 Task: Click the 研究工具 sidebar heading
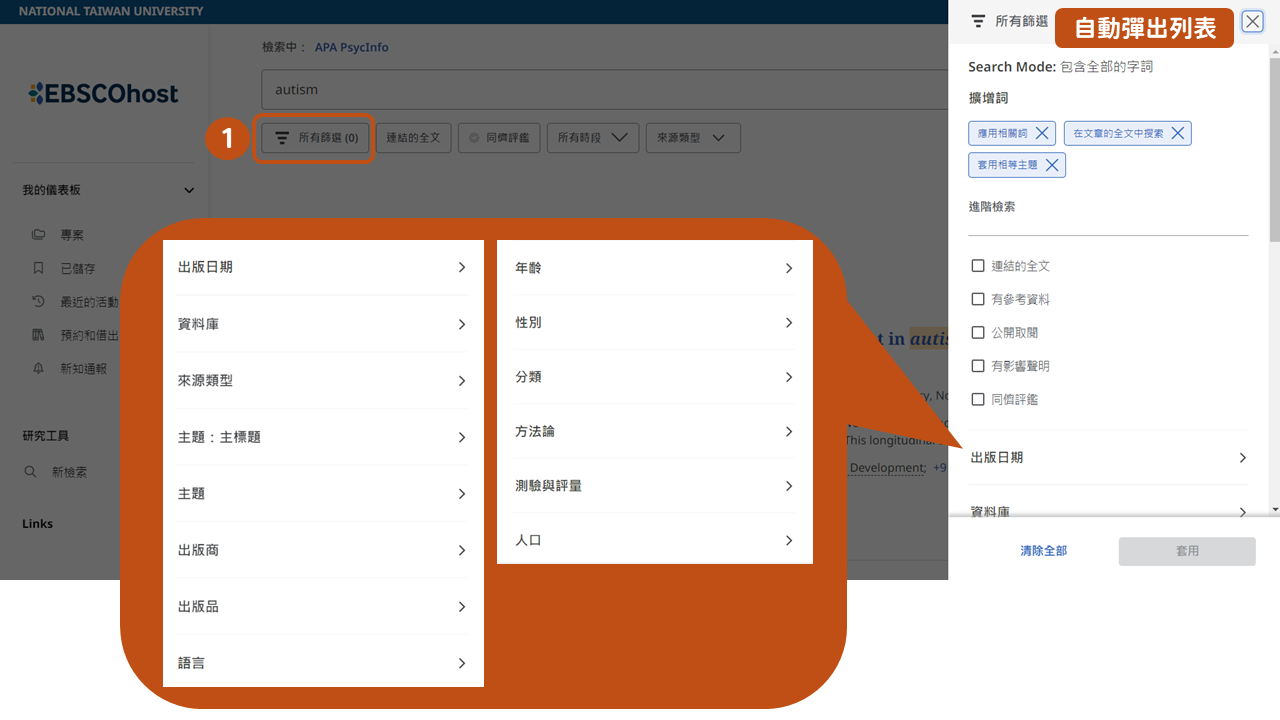coord(46,436)
